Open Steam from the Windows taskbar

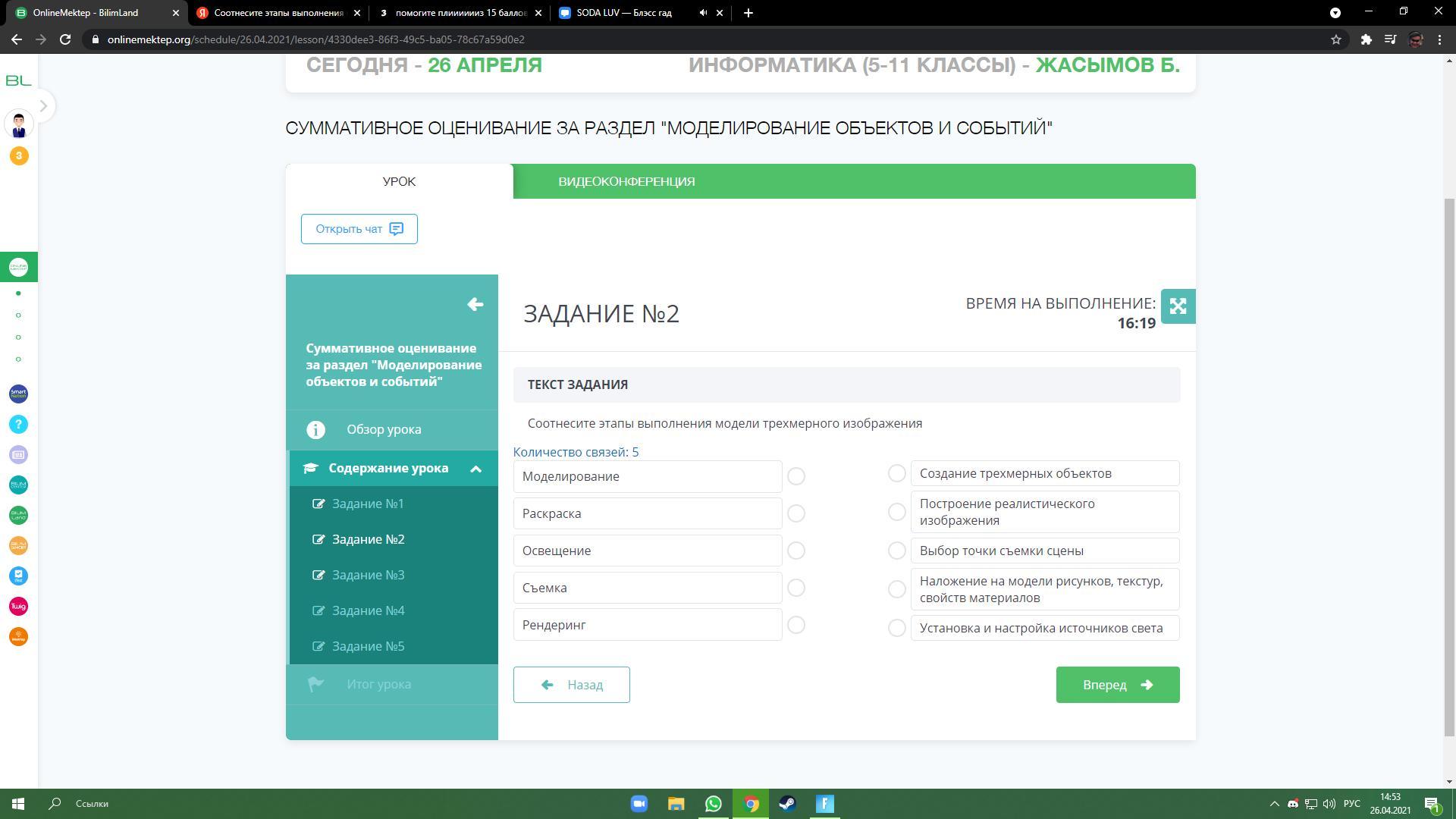[787, 804]
